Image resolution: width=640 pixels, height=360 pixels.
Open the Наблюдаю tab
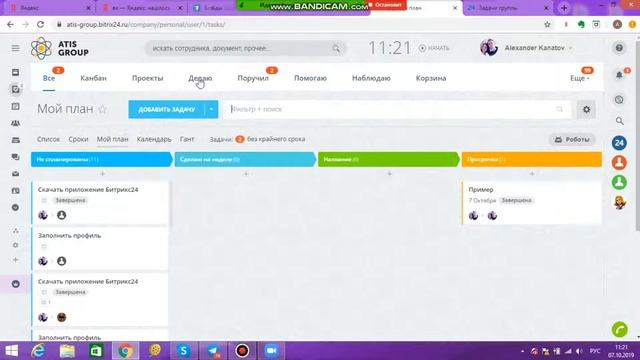371,78
